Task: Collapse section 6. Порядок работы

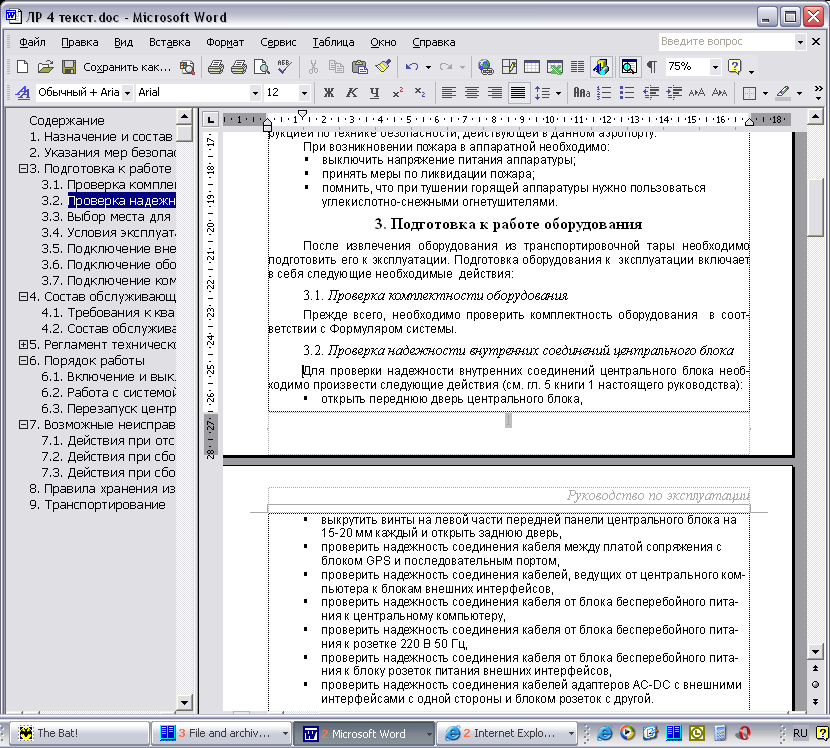Action: (x=23, y=361)
